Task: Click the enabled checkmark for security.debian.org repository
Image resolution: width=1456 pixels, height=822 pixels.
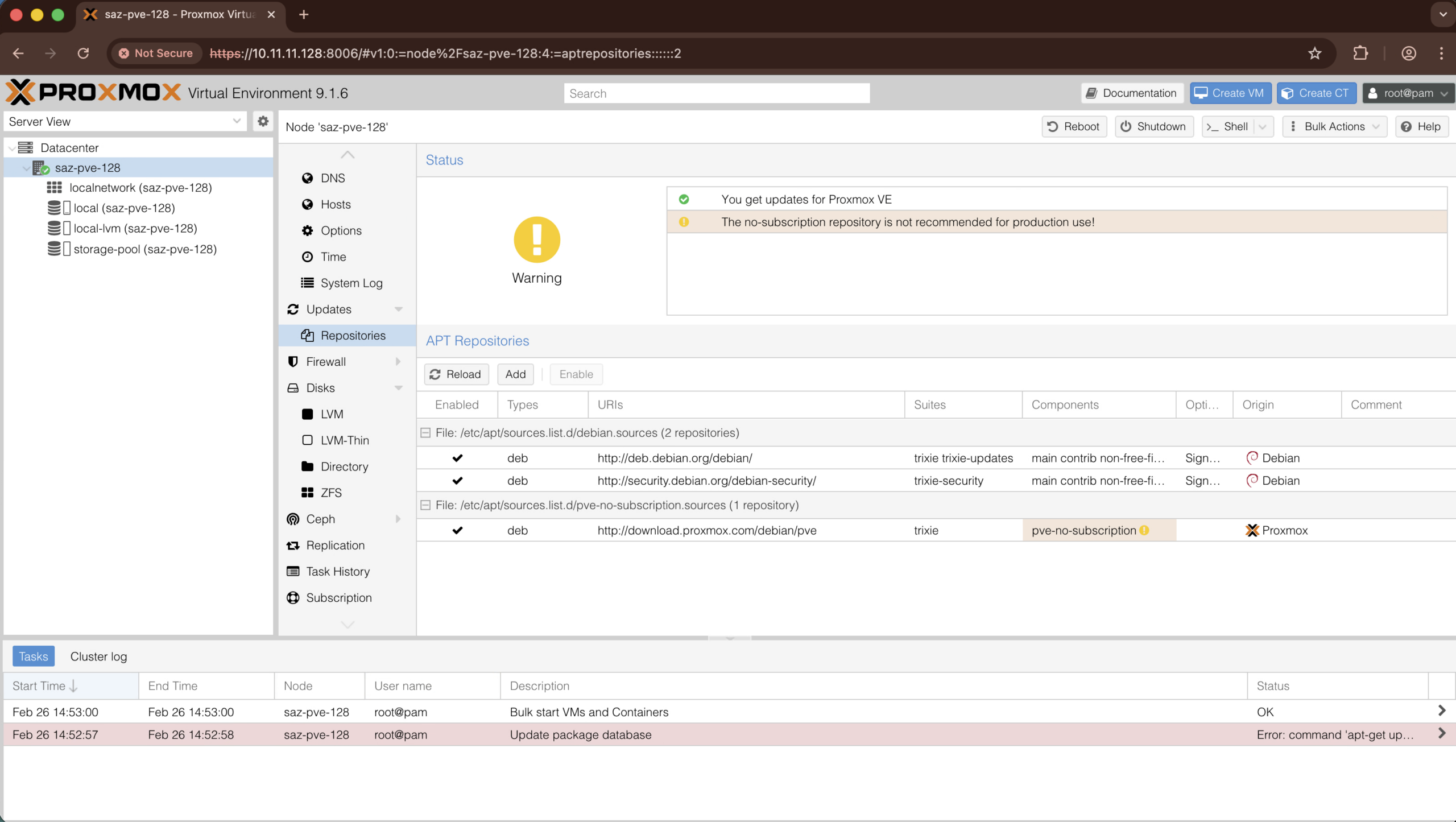Action: coord(457,481)
